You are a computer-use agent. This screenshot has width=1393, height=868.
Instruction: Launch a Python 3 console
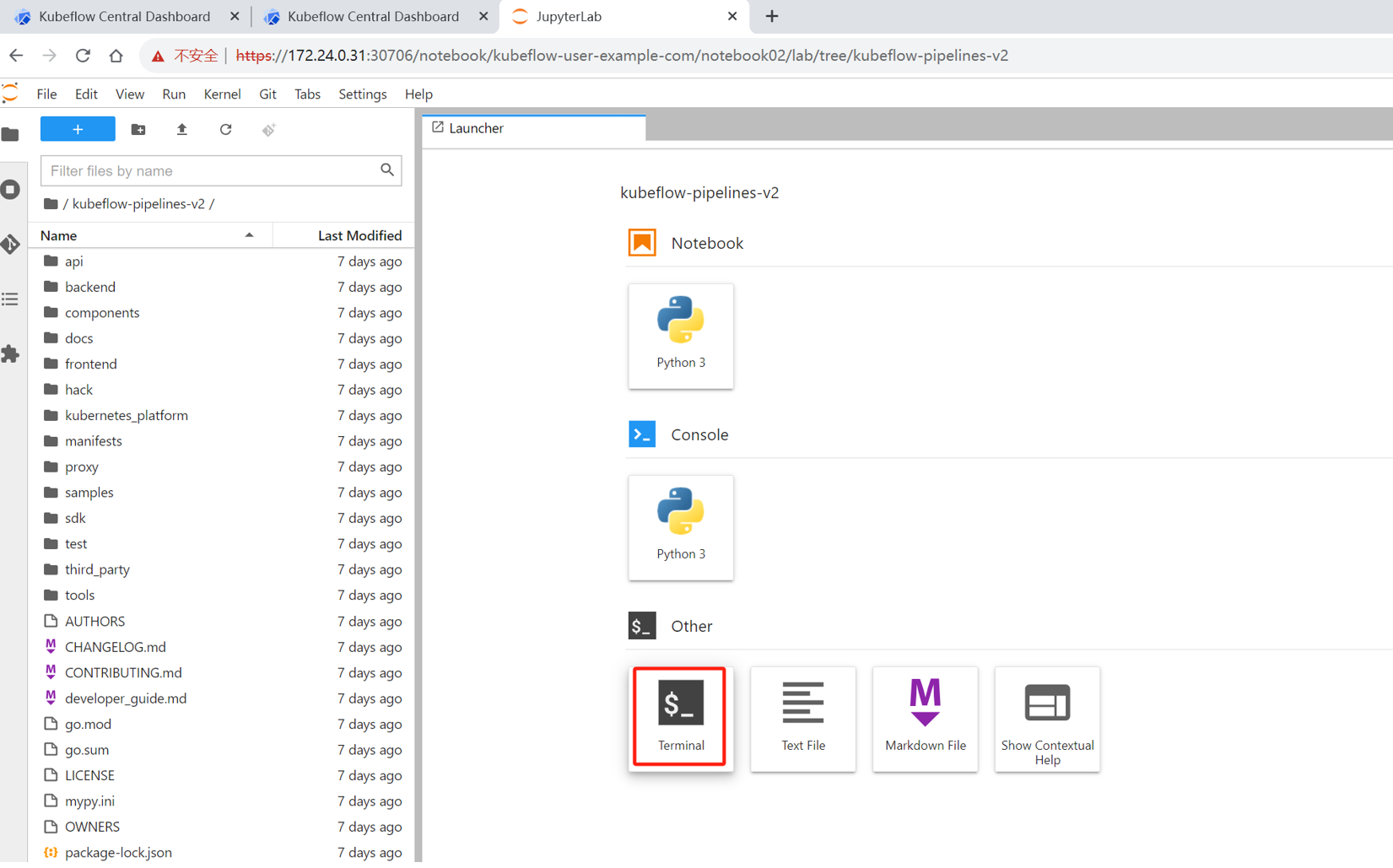click(680, 527)
